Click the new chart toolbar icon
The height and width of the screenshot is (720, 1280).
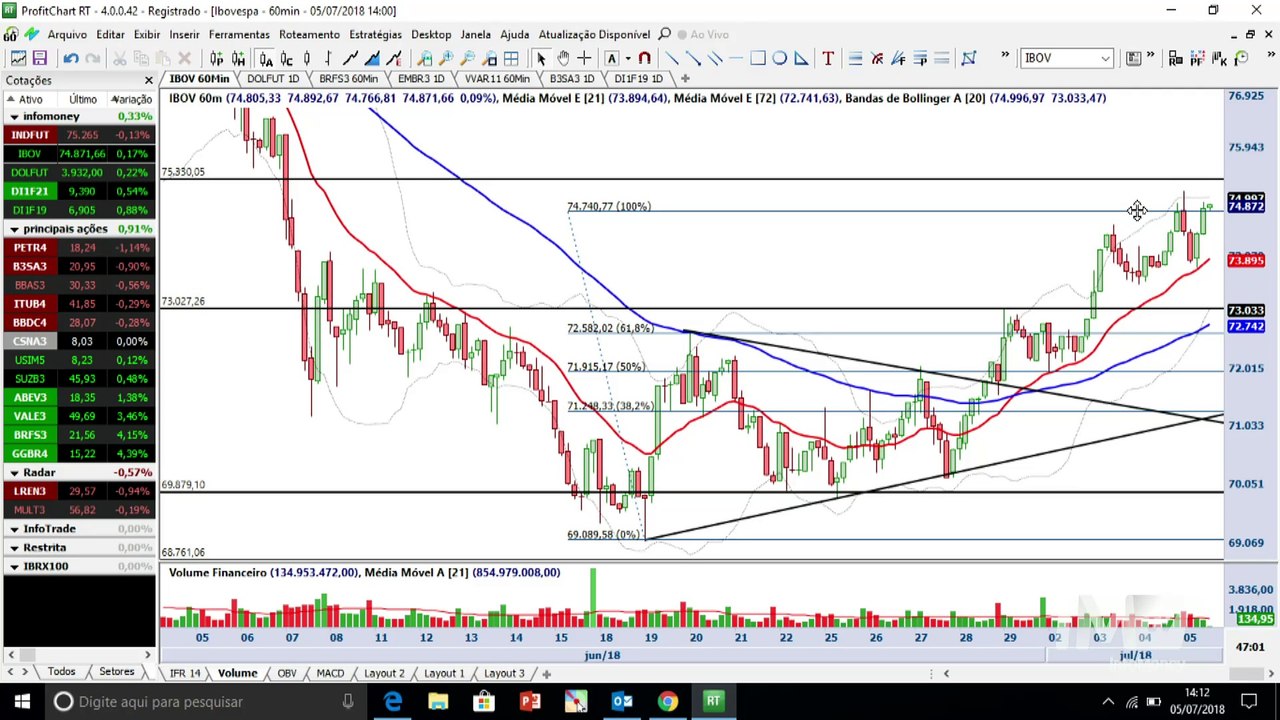click(x=18, y=59)
